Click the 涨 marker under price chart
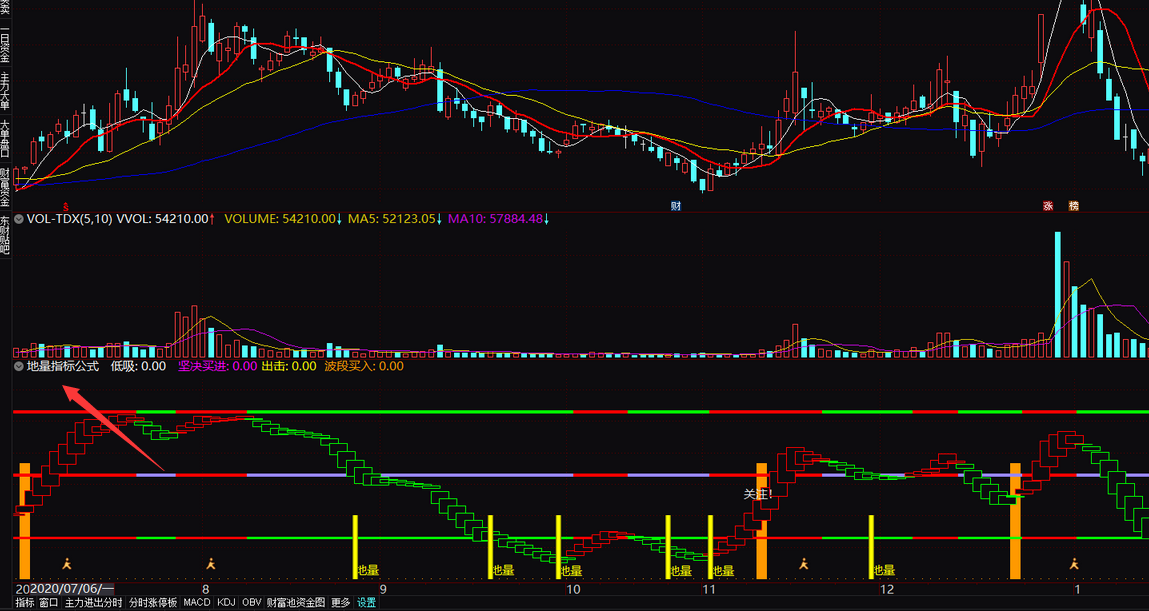 pyautogui.click(x=1048, y=207)
